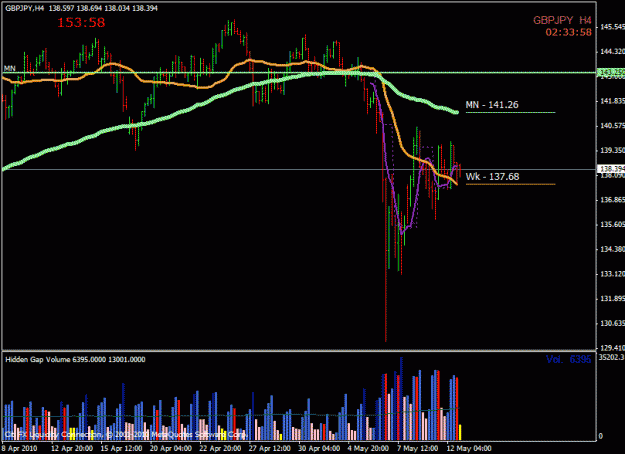
Task: Click the 139.350 price axis value
Action: point(612,151)
